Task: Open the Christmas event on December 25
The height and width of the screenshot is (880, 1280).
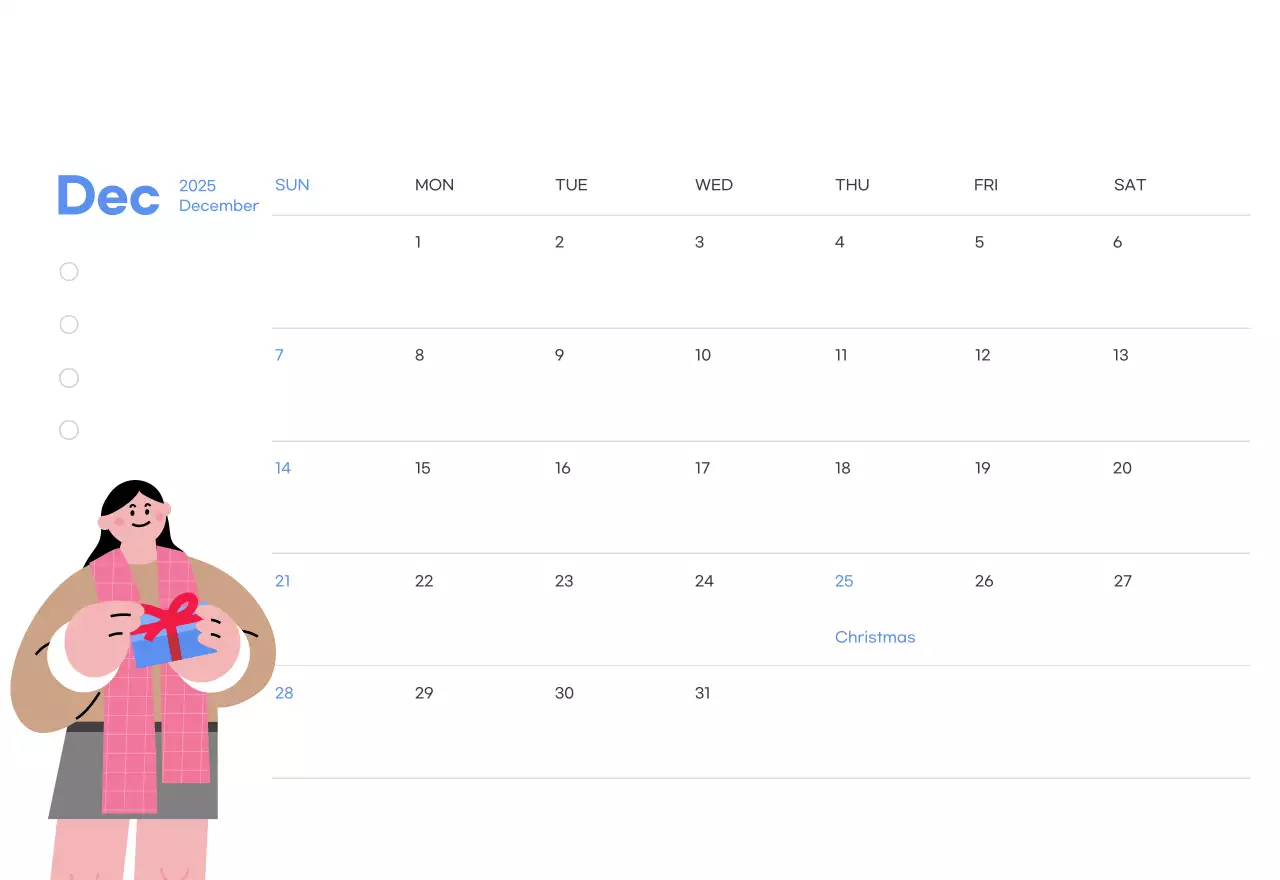Action: (x=875, y=637)
